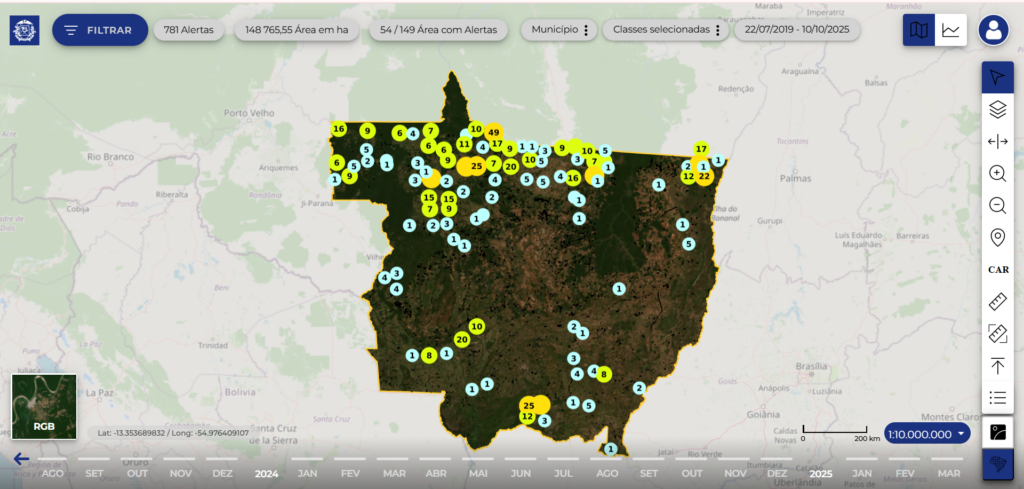Expand the Classes selecionadas menu
This screenshot has height=489, width=1024.
pyautogui.click(x=667, y=30)
